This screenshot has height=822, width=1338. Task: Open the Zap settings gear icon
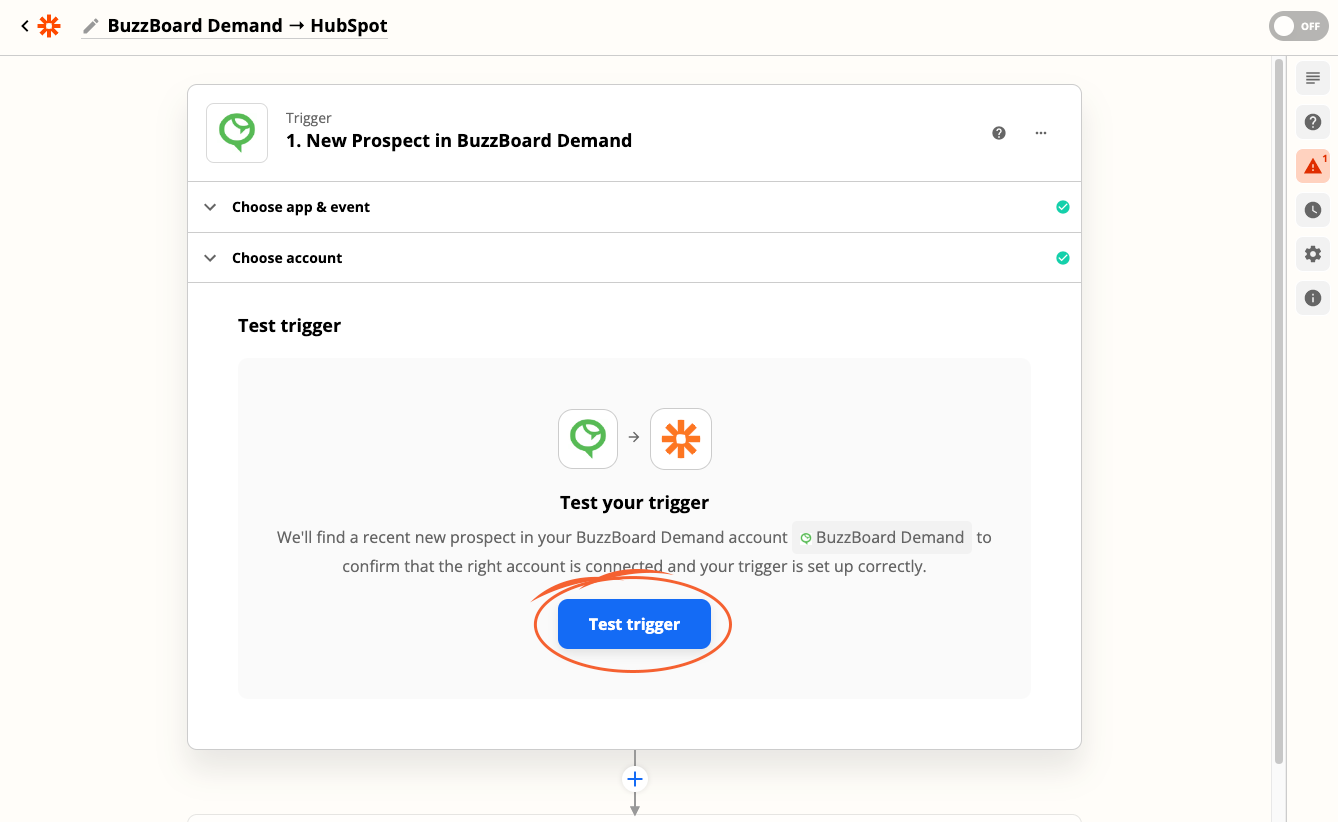tap(1313, 254)
